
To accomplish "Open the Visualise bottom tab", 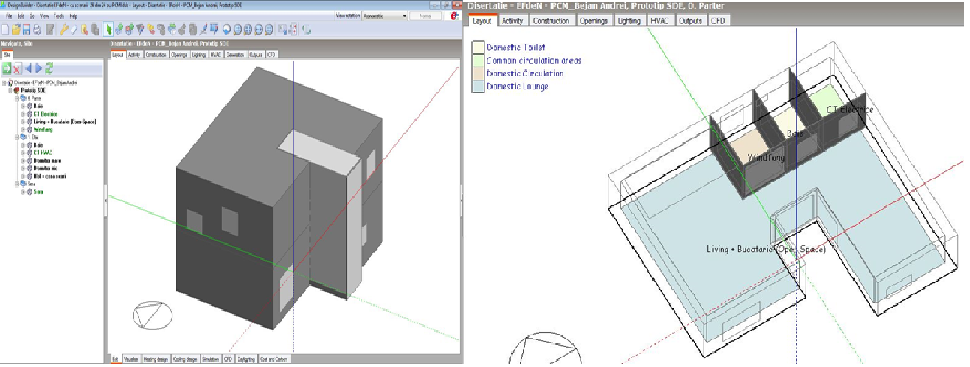I will pos(132,359).
